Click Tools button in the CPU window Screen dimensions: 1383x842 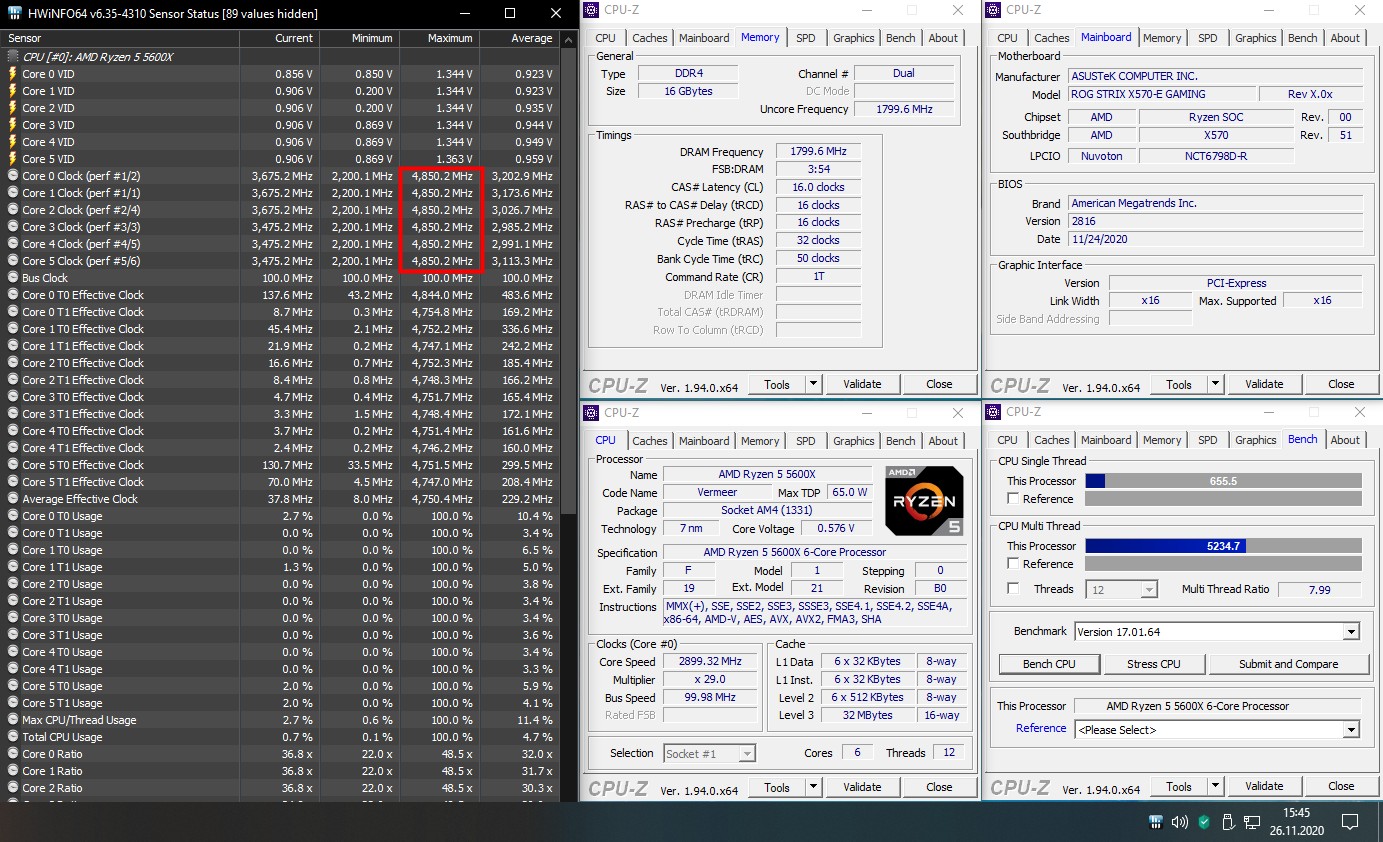pyautogui.click(x=777, y=787)
